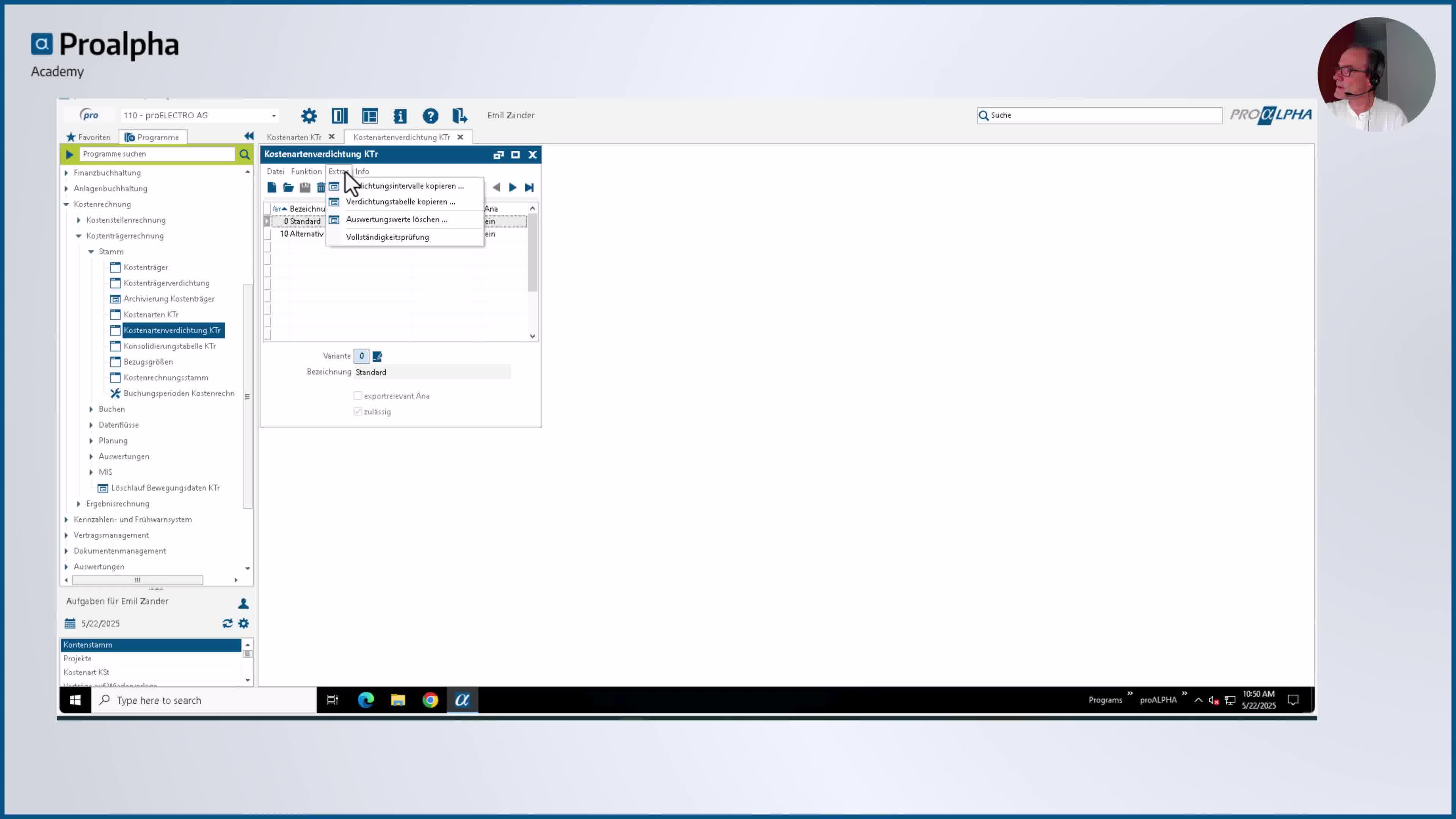Image resolution: width=1456 pixels, height=819 pixels.
Task: Toggle the exportrelevant Ana checkbox
Action: [358, 395]
